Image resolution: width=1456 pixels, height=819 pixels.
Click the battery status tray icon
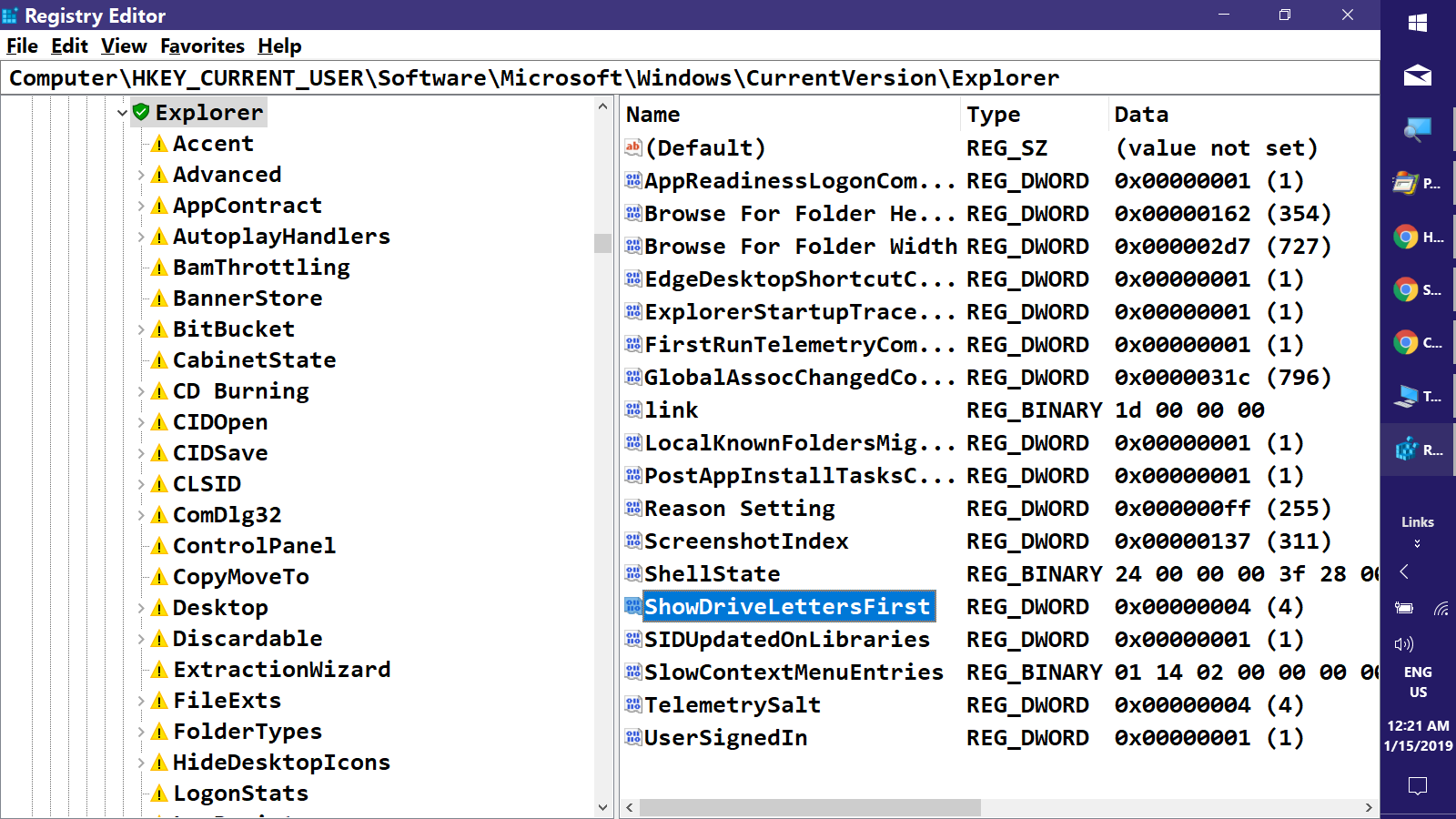point(1404,608)
